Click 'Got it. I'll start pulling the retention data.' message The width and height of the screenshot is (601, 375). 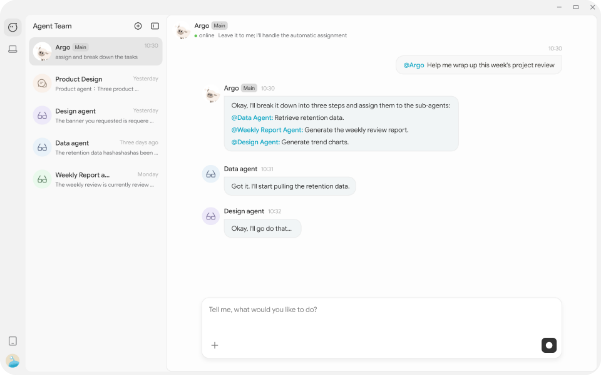coord(290,186)
